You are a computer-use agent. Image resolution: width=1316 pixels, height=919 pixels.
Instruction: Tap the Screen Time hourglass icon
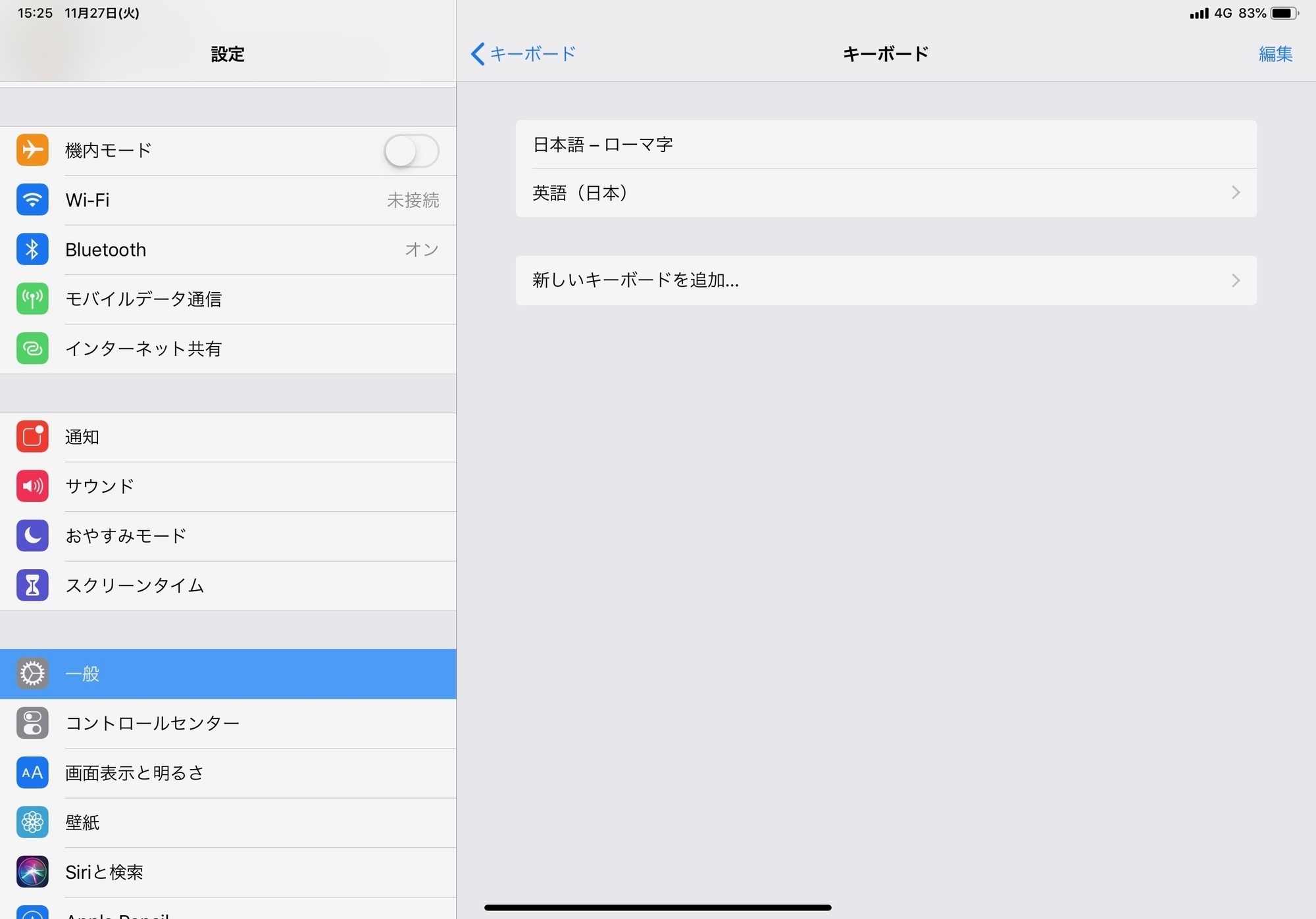(x=32, y=585)
